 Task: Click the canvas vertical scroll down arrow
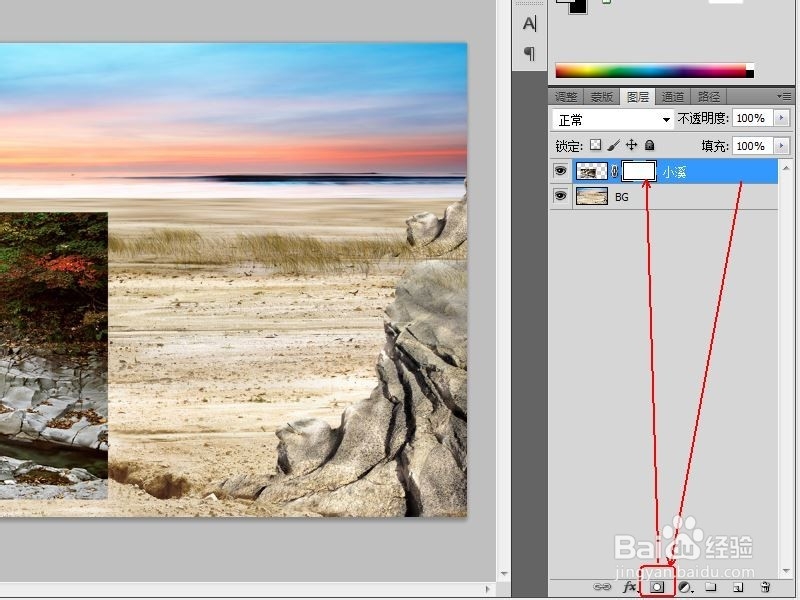504,573
